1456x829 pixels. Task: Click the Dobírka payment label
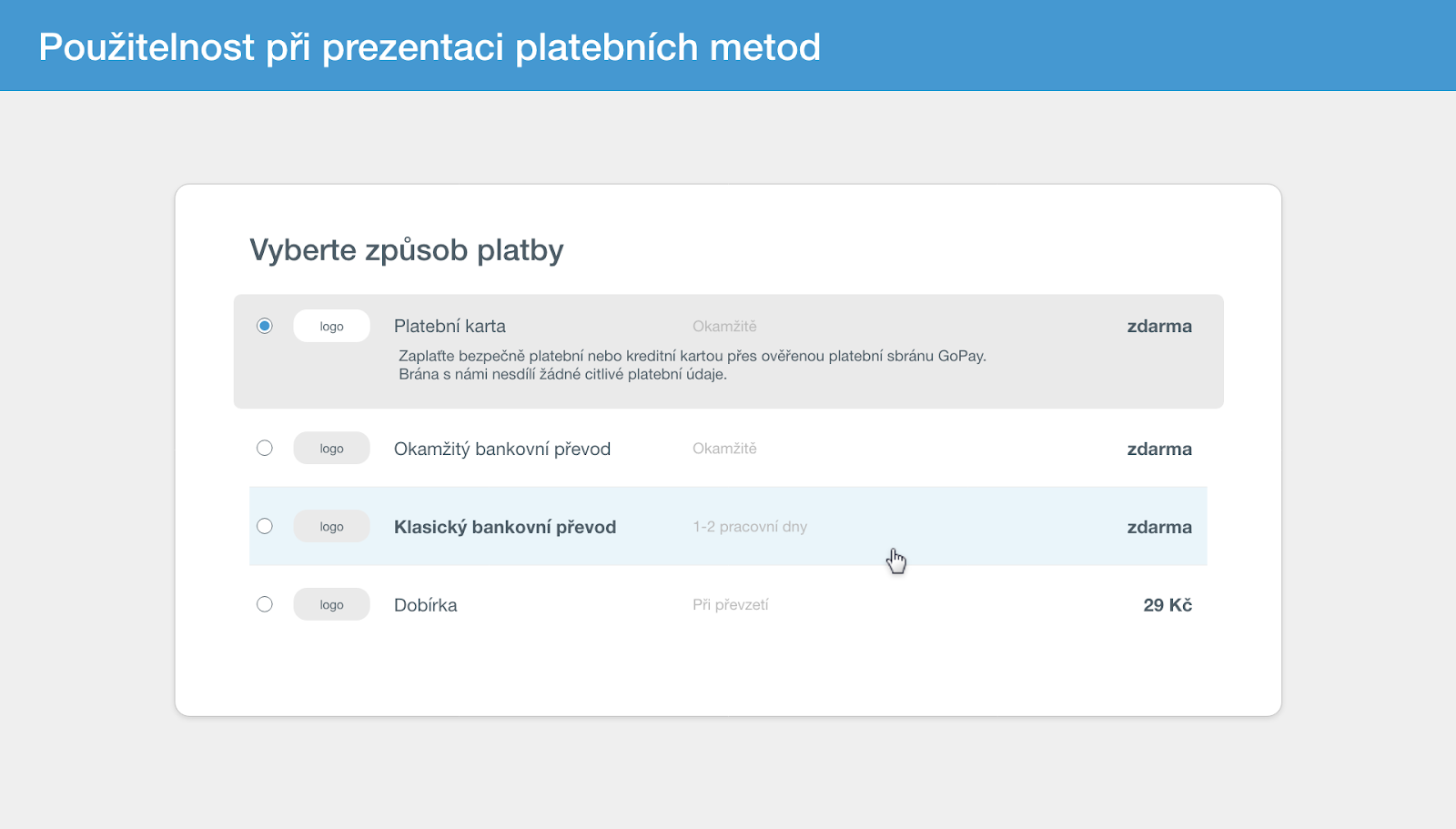(x=425, y=605)
